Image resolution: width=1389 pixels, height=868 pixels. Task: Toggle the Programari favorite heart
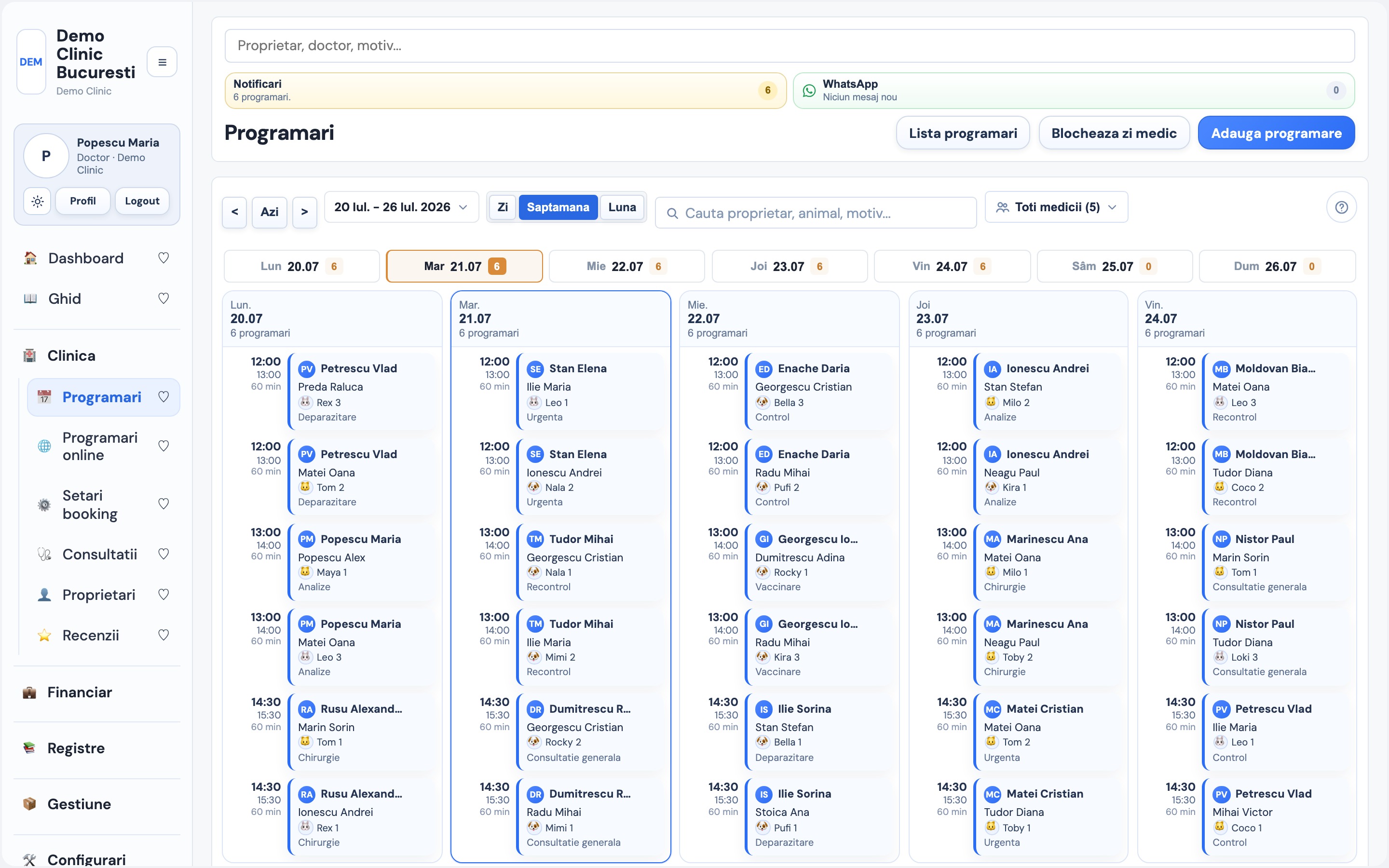(x=163, y=397)
